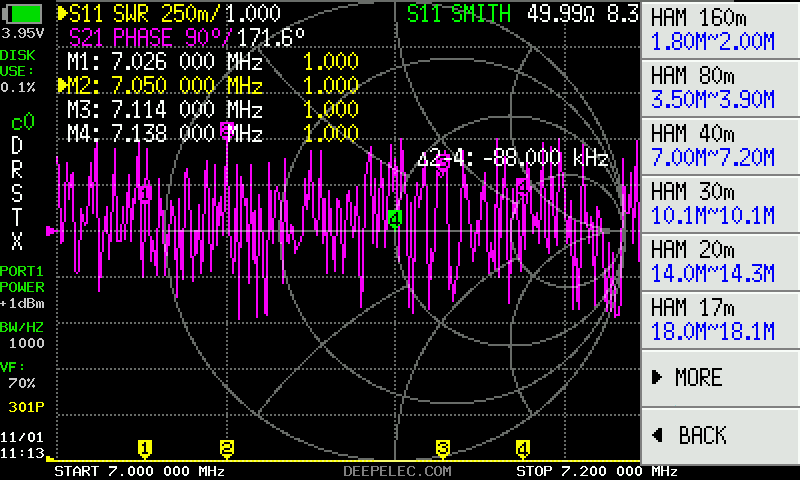Click the Δ2-4 -88.000 kHz delta readout

coord(513,159)
